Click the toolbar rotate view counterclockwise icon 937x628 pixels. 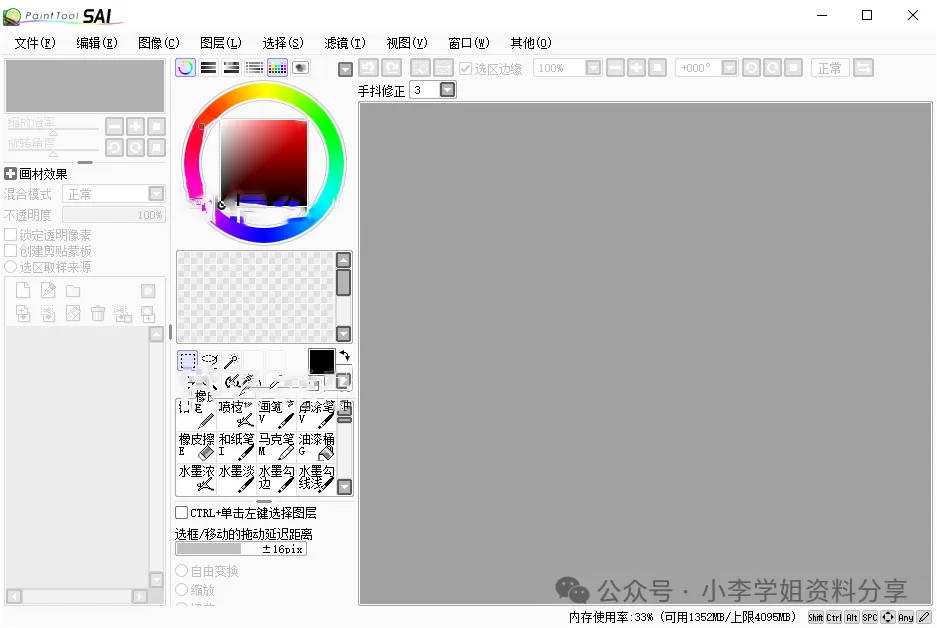coord(751,68)
